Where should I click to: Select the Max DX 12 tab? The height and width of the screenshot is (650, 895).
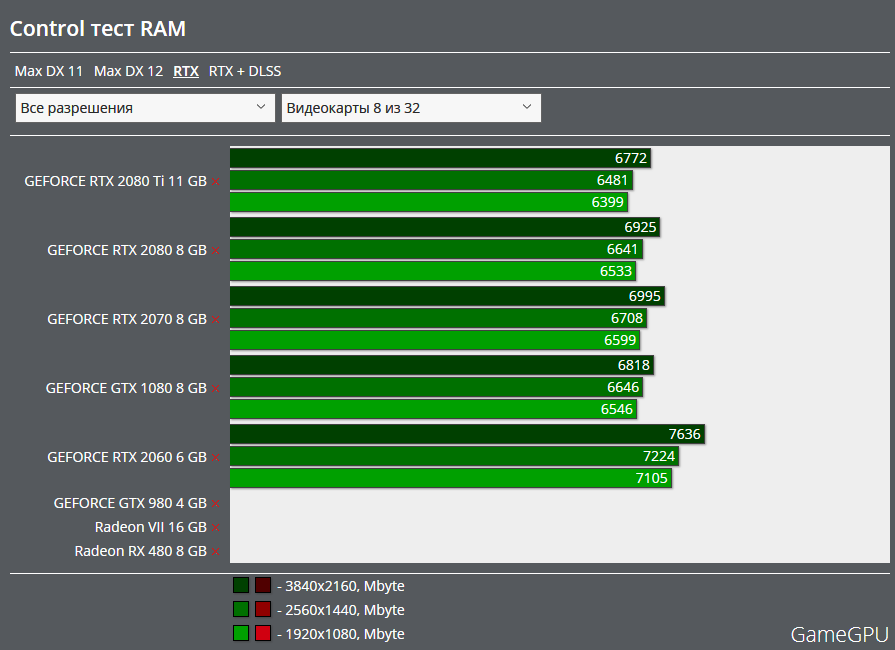[x=128, y=71]
